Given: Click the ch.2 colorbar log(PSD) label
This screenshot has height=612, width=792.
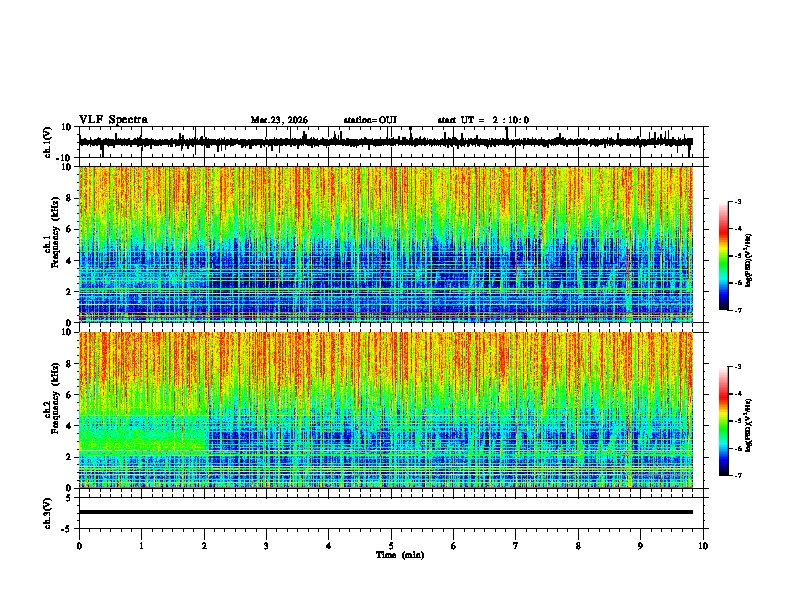Looking at the screenshot, I should 749,425.
